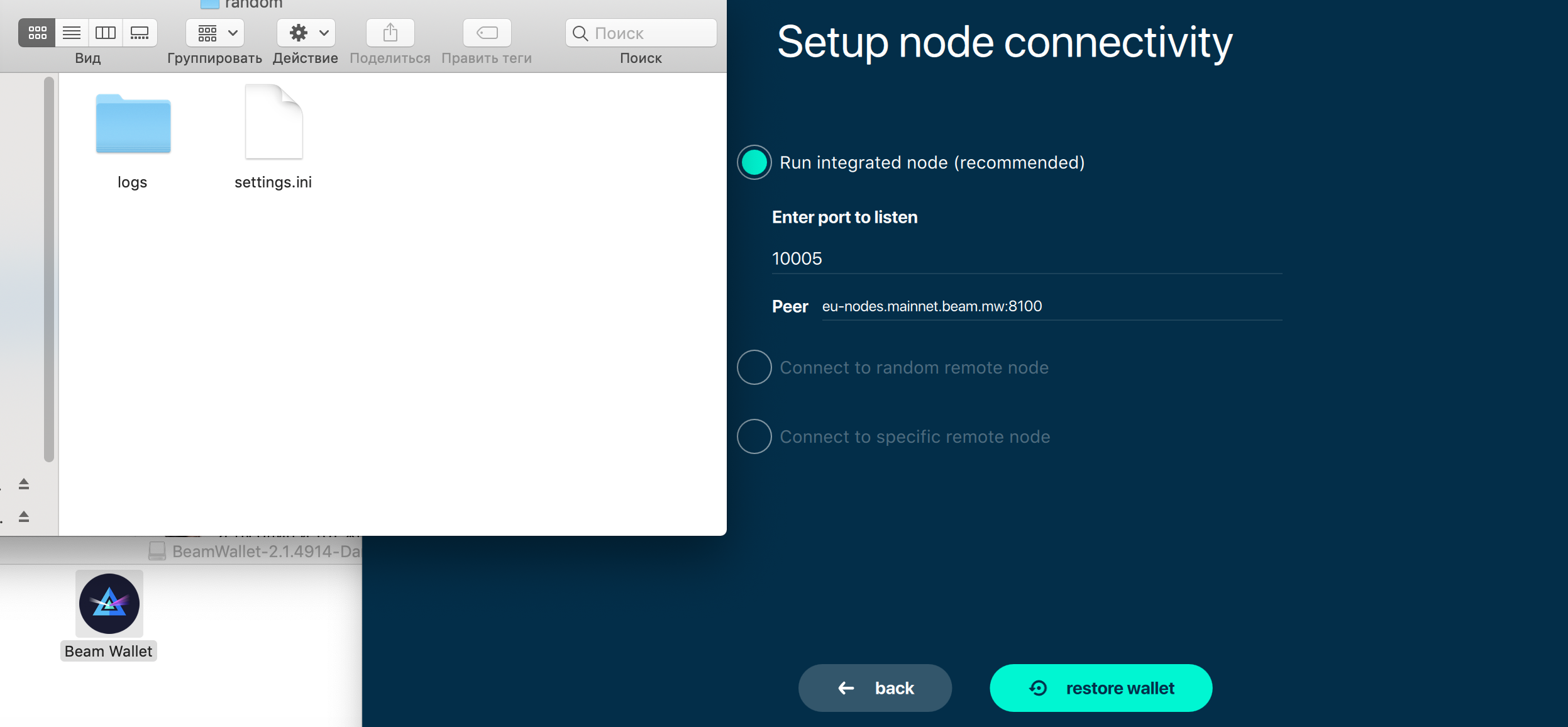
Task: Expand the view options chevron next to gear
Action: 323,33
